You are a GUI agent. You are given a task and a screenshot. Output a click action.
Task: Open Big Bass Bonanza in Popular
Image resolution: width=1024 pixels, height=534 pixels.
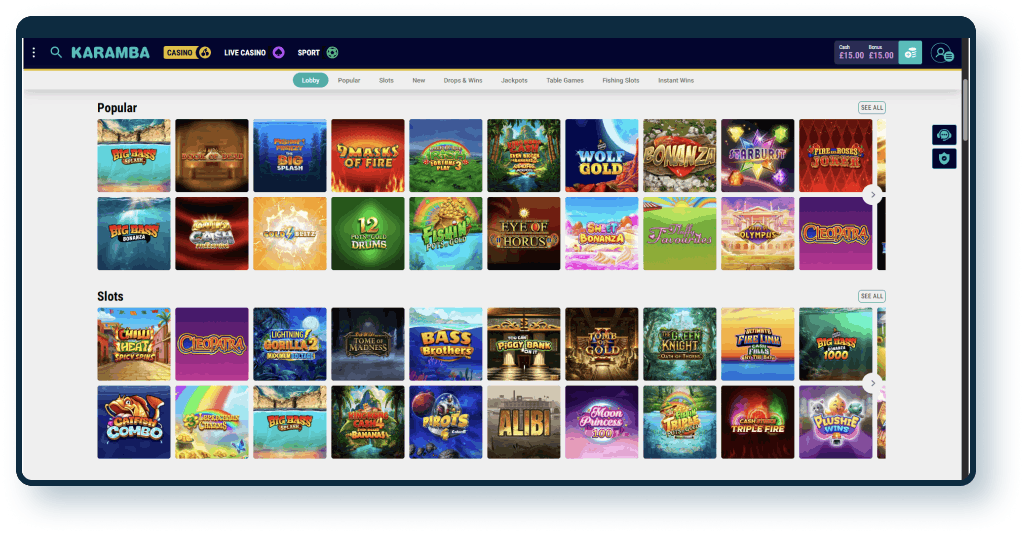[x=134, y=234]
